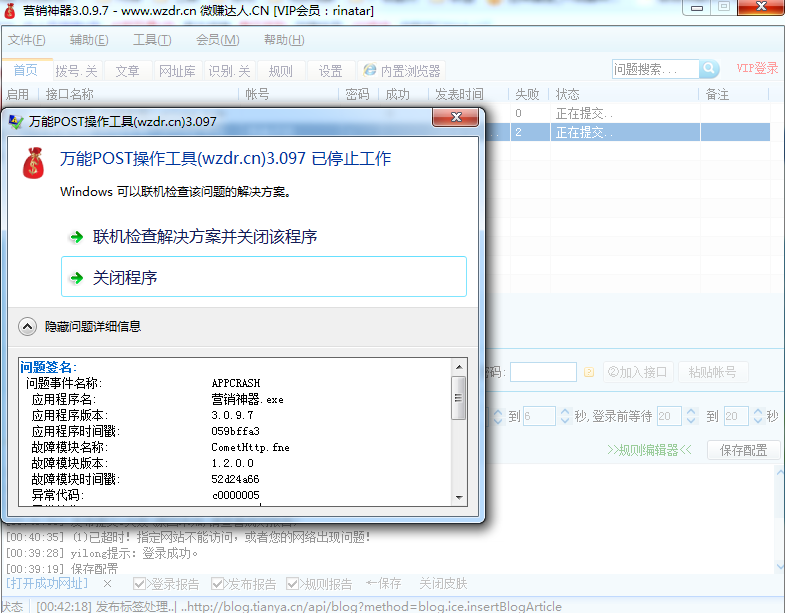Image resolution: width=785 pixels, height=613 pixels.
Task: Click the seconds field showing 6
Action: (539, 416)
